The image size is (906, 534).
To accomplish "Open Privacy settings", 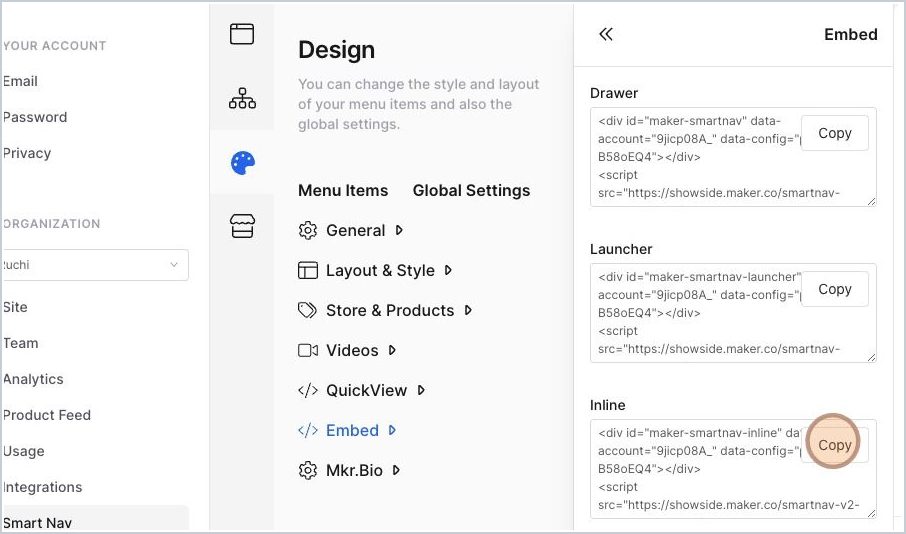I will click(27, 153).
